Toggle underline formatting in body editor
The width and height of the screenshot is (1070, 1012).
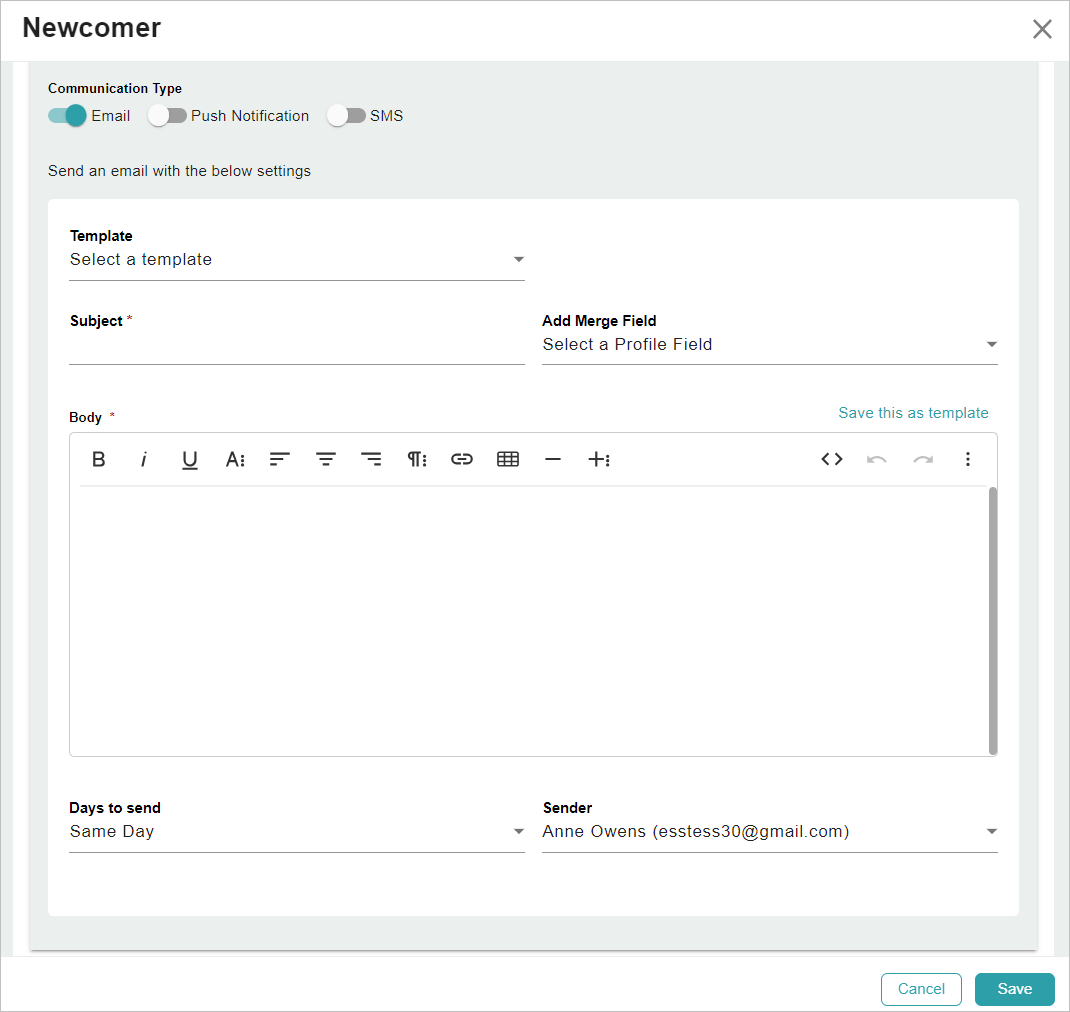coord(190,459)
